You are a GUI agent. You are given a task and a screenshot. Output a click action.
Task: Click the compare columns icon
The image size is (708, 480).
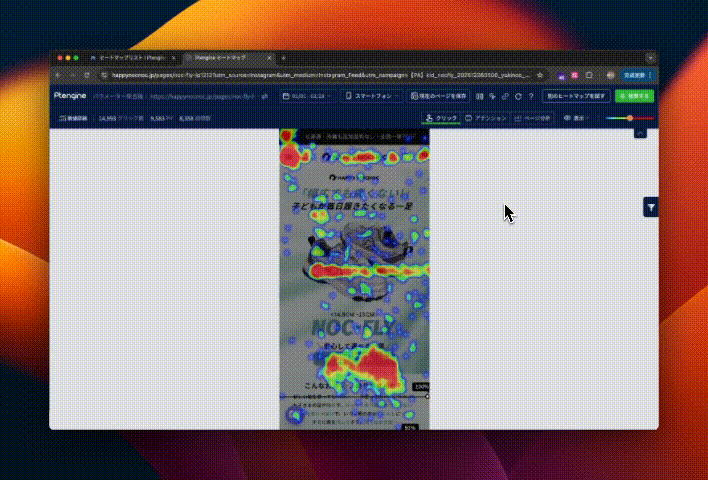tap(480, 96)
